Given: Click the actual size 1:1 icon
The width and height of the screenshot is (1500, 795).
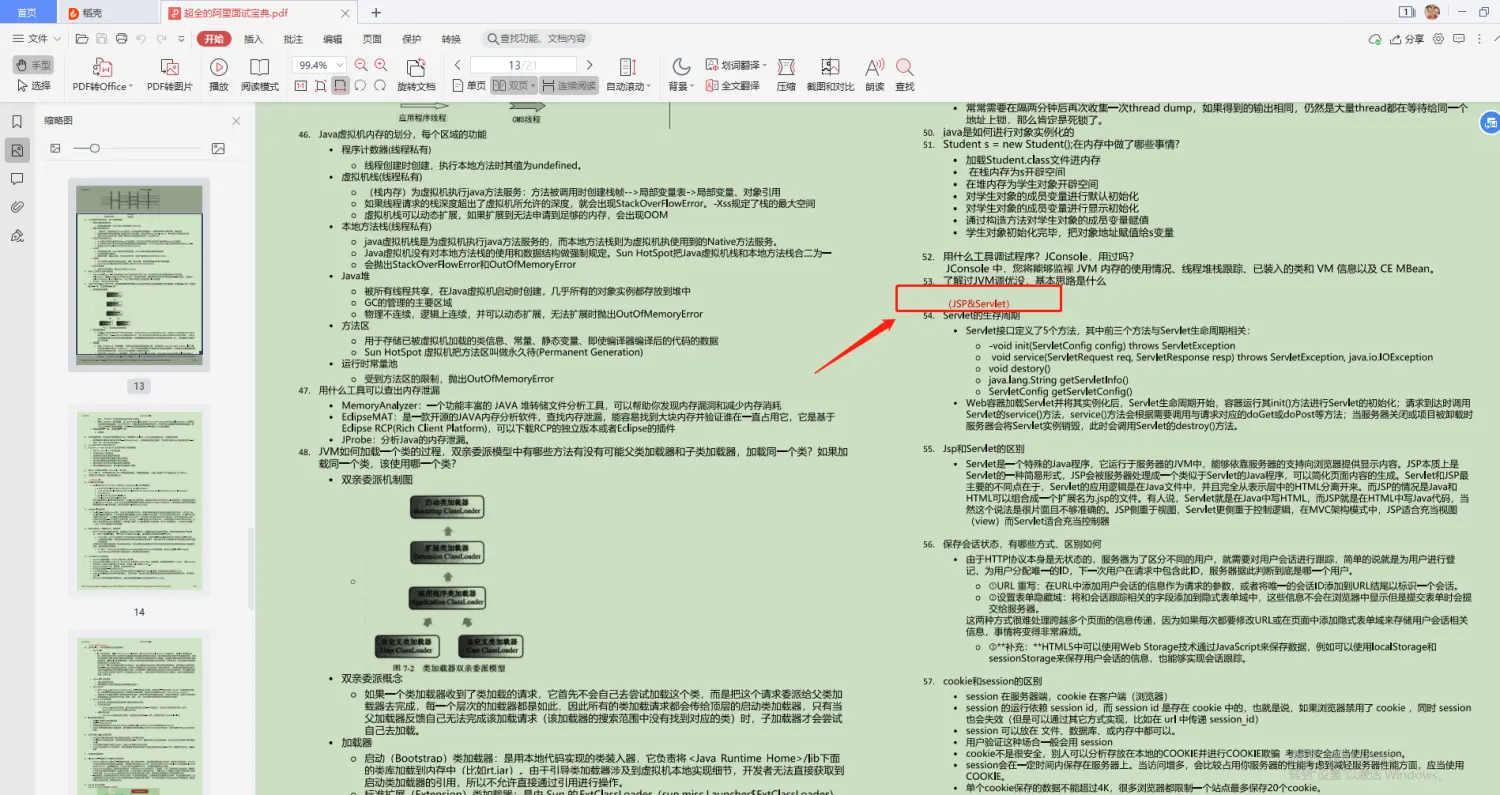Looking at the screenshot, I should click(300, 86).
